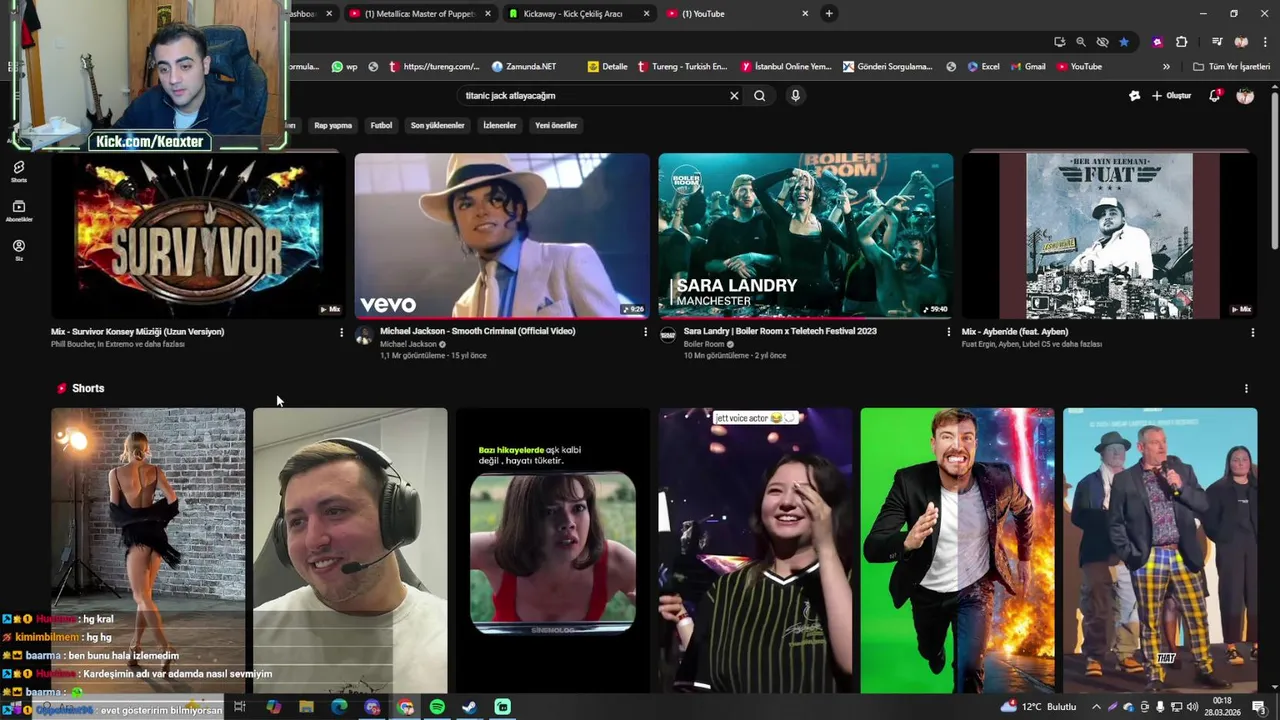This screenshot has height=720, width=1280.
Task: Click Sara Landry video title
Action: 780,331
